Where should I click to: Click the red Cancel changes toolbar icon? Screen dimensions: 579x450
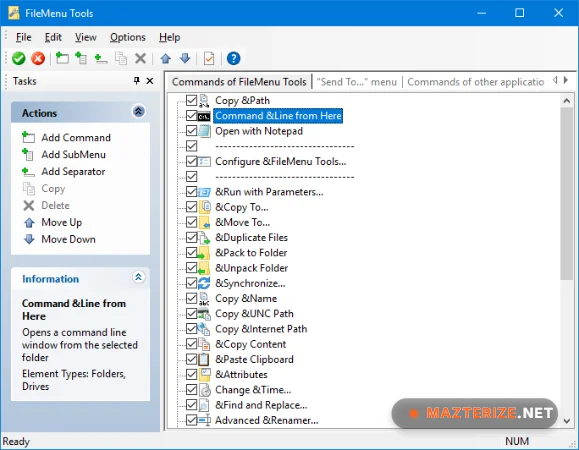(38, 58)
